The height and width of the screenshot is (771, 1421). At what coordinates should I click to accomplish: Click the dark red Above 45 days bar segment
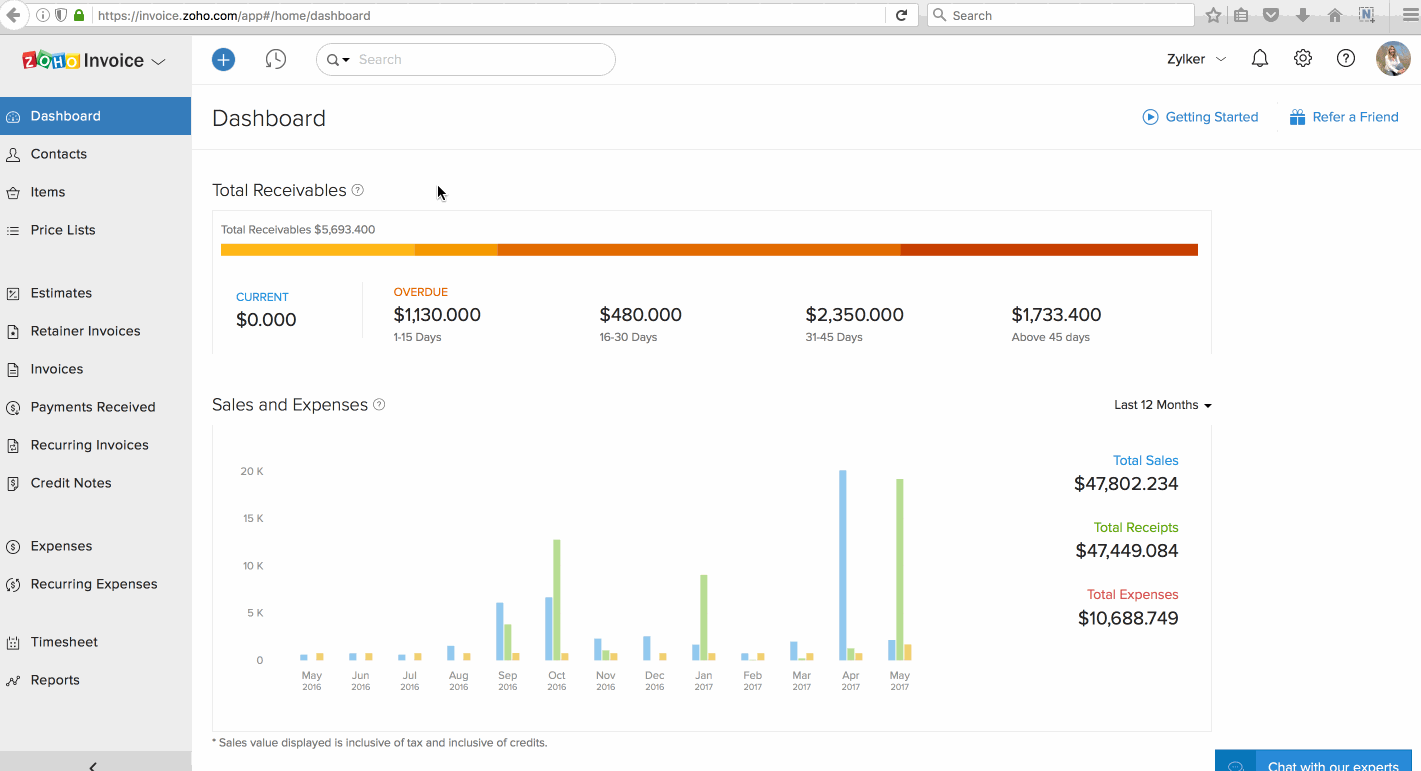pos(1048,250)
